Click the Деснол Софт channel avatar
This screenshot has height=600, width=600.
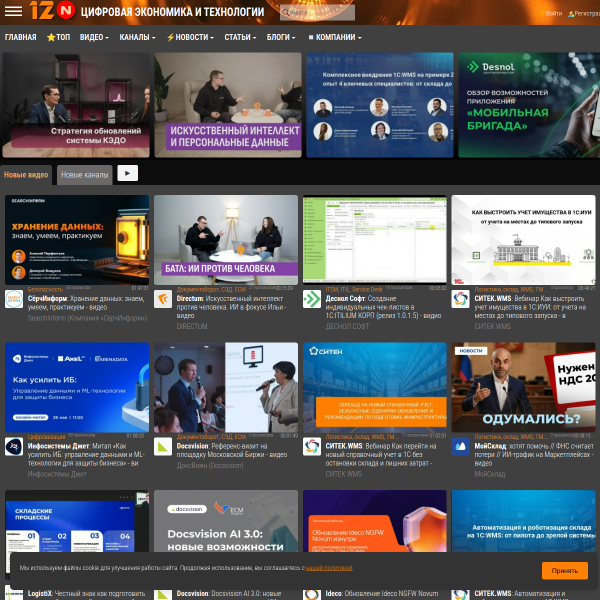click(x=312, y=299)
